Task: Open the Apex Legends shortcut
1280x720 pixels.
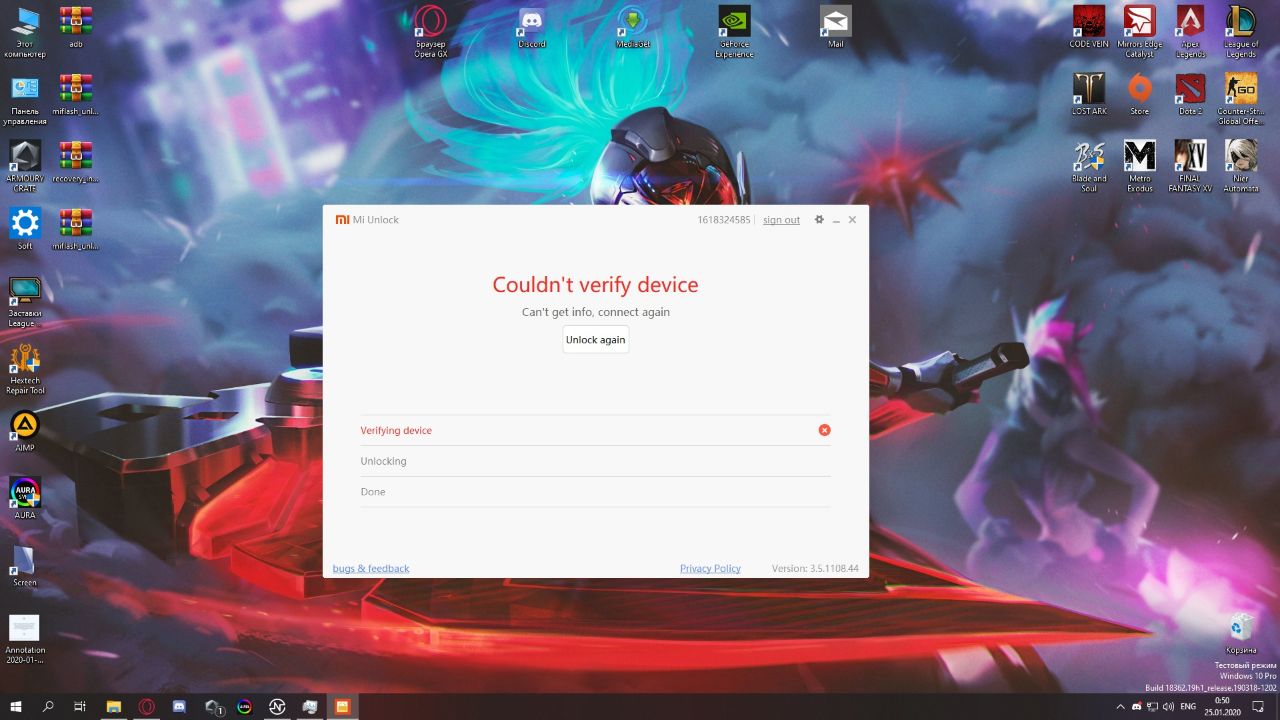Action: tap(1190, 32)
